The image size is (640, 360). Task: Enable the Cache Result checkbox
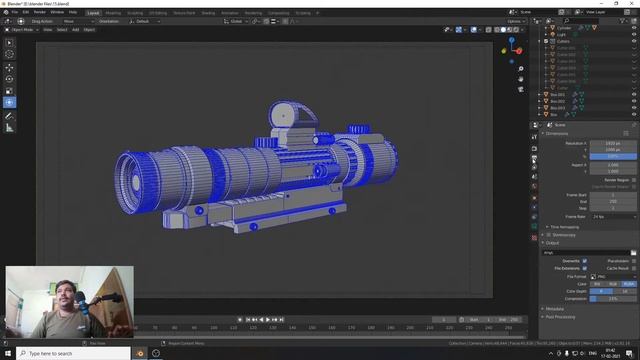(x=633, y=268)
